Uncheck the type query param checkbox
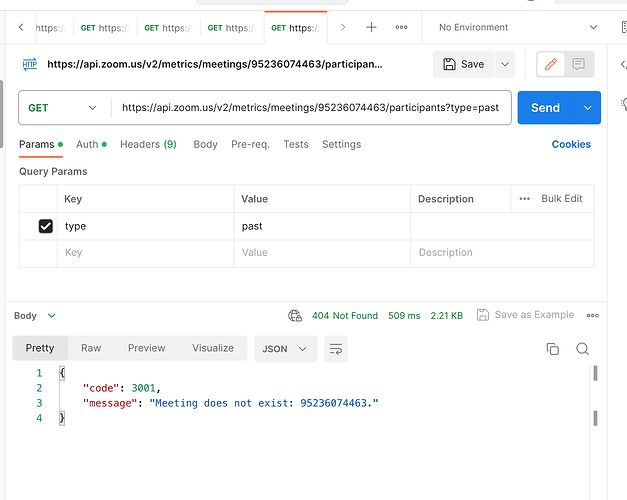627x500 pixels. 46,226
